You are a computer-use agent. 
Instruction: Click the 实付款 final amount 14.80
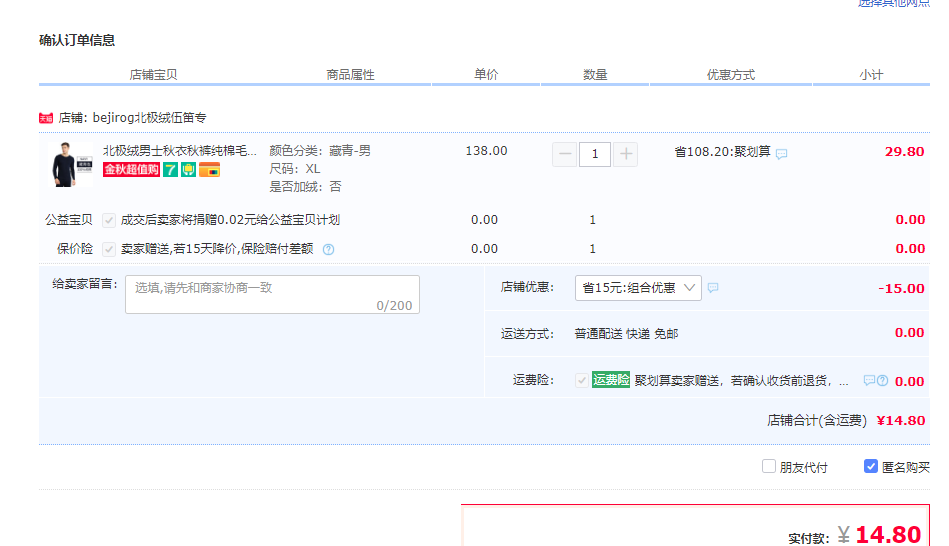[888, 534]
